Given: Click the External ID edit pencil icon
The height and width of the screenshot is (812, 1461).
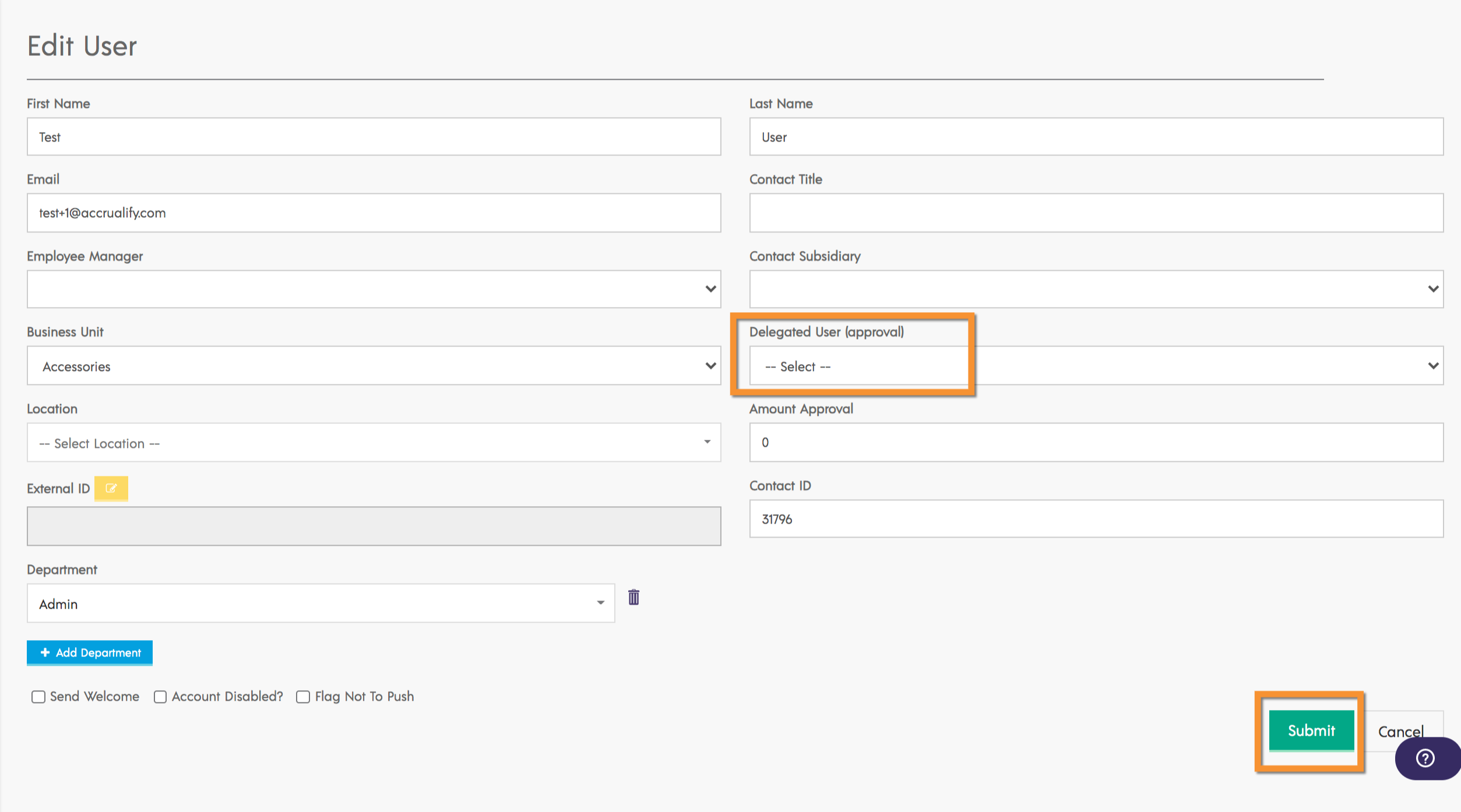Looking at the screenshot, I should [111, 488].
